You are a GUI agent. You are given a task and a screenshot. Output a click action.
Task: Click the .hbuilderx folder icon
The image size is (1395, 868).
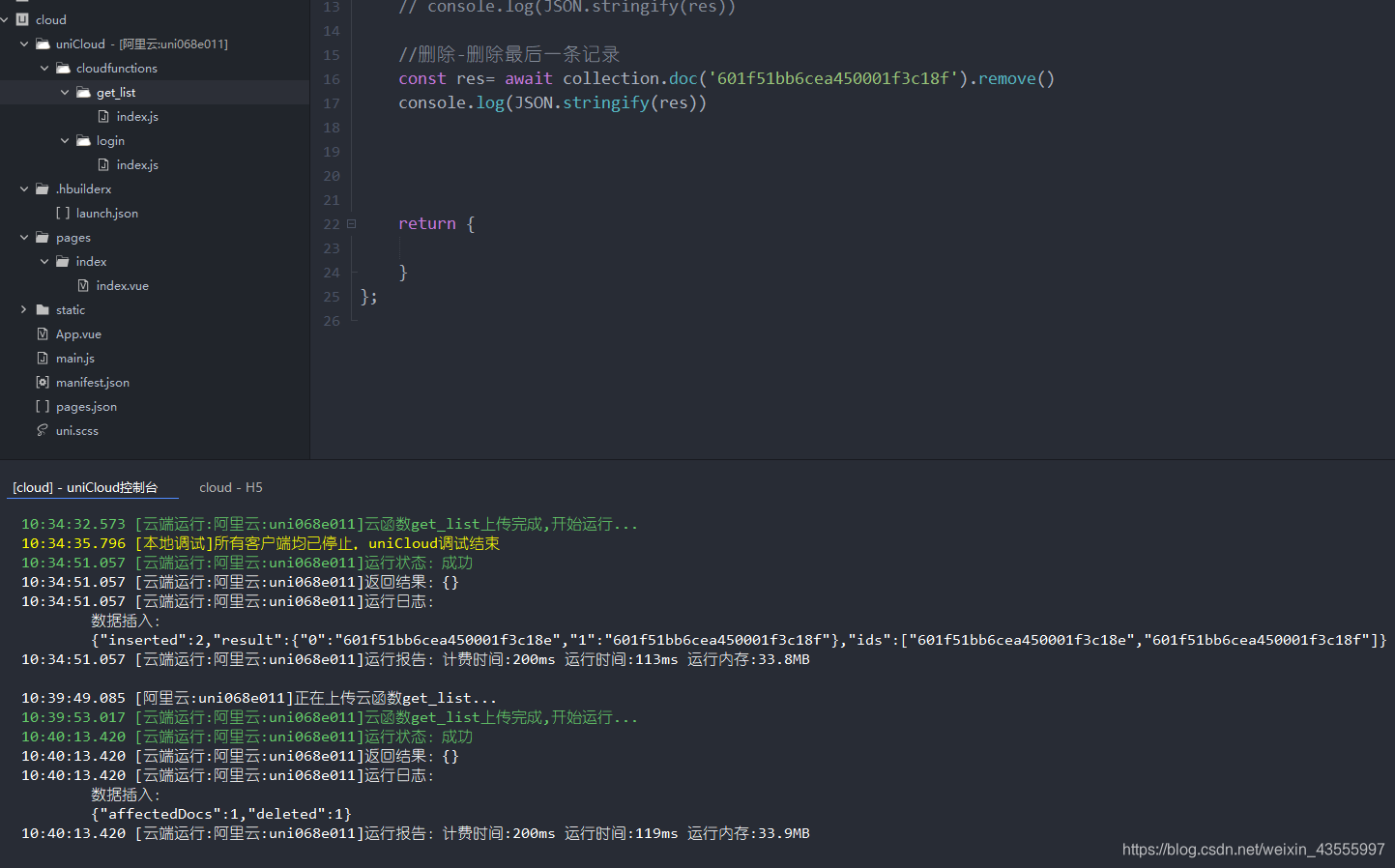pyautogui.click(x=43, y=188)
